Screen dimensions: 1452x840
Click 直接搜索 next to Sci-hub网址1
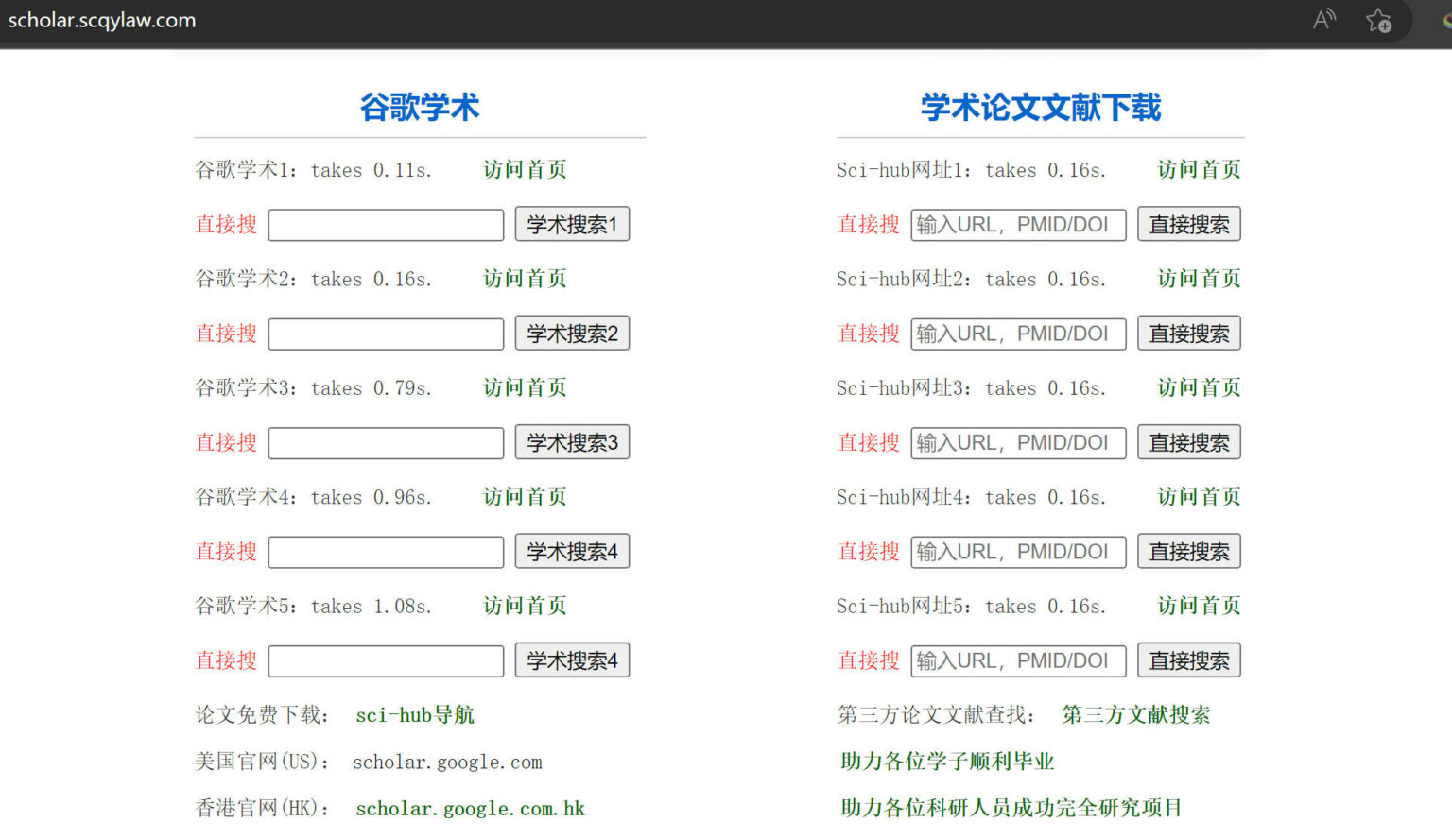[x=1188, y=224]
